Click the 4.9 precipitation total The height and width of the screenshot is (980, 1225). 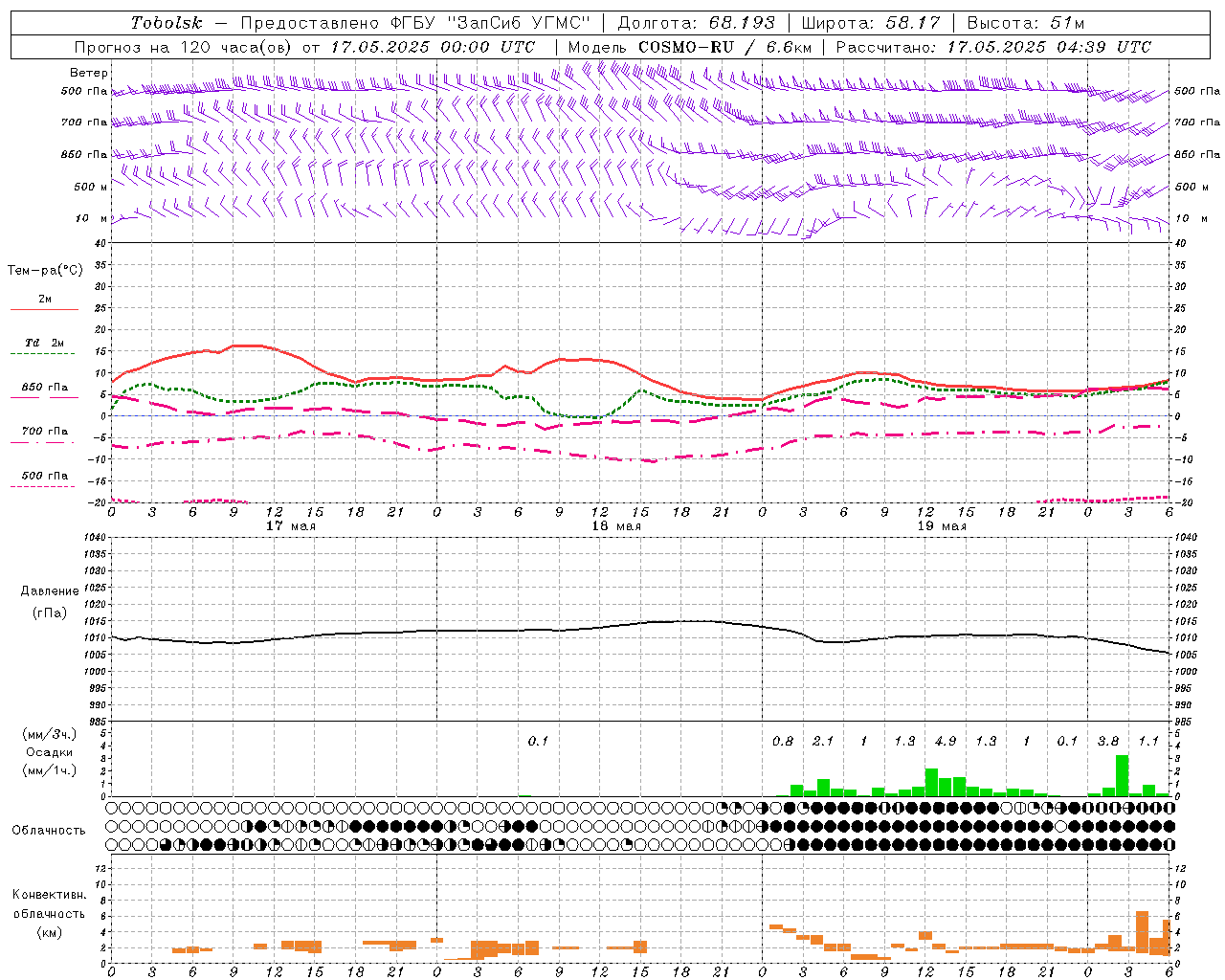click(x=946, y=741)
